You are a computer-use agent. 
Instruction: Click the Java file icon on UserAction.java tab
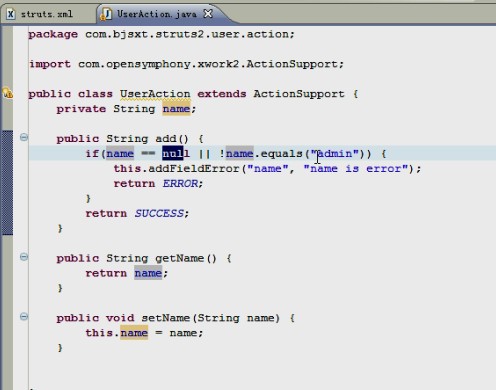pyautogui.click(x=106, y=14)
